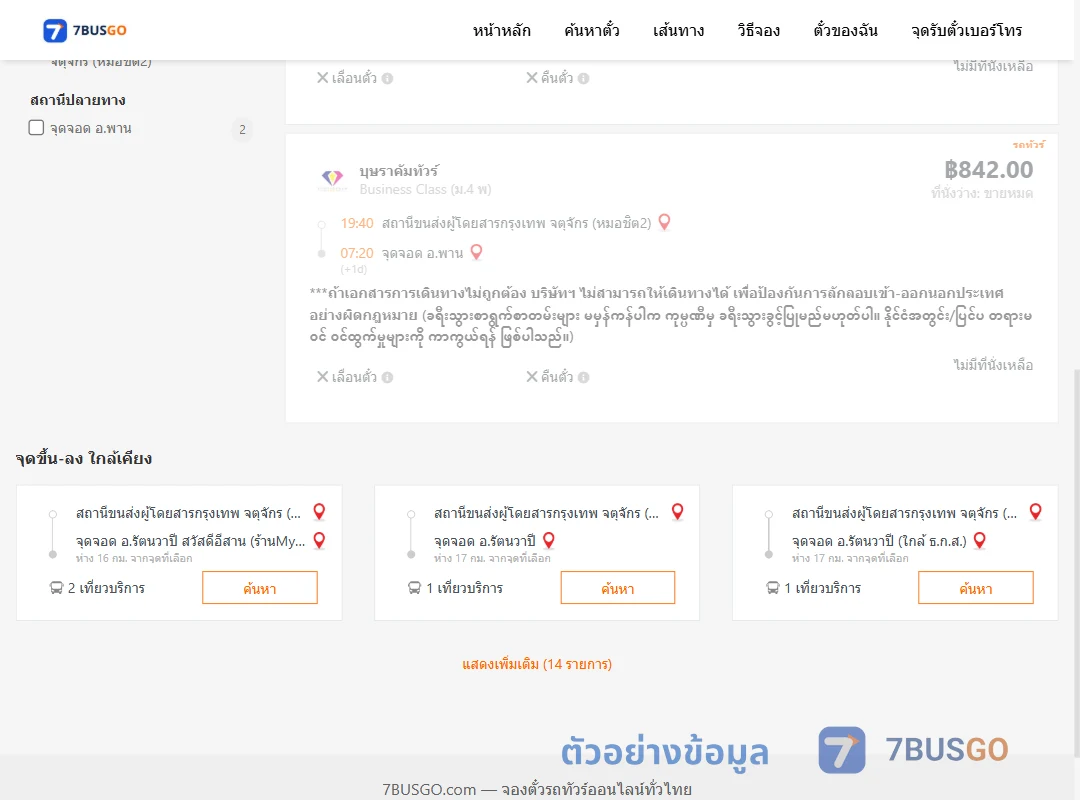Viewport: 1080px width, 800px height.
Task: Open the วิธีจอง menu item
Action: (758, 30)
